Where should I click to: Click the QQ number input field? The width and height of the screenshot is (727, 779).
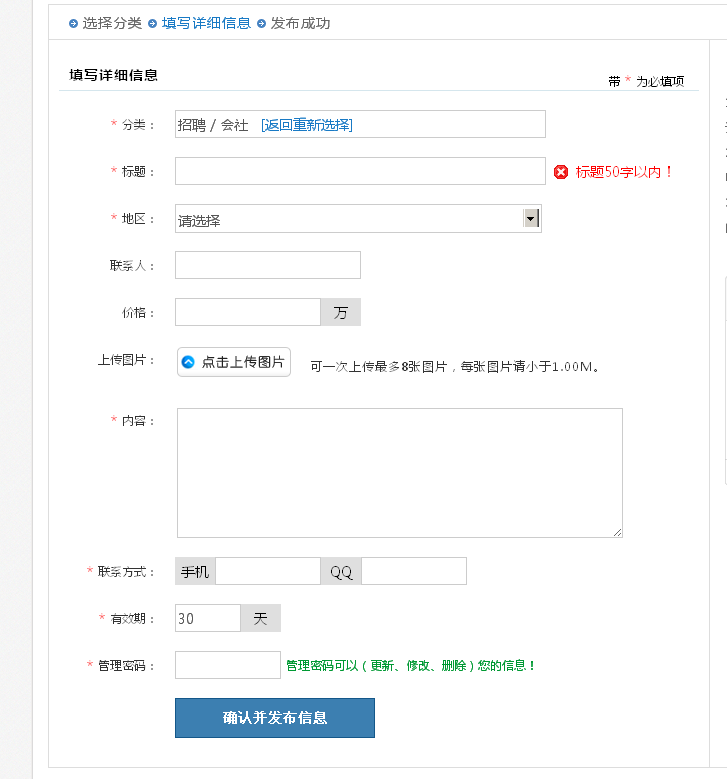coord(413,571)
